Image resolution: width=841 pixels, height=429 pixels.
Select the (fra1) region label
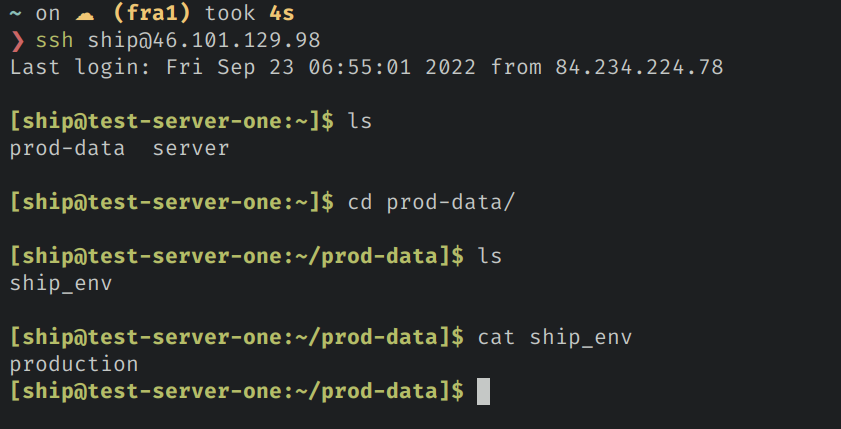pos(165,14)
